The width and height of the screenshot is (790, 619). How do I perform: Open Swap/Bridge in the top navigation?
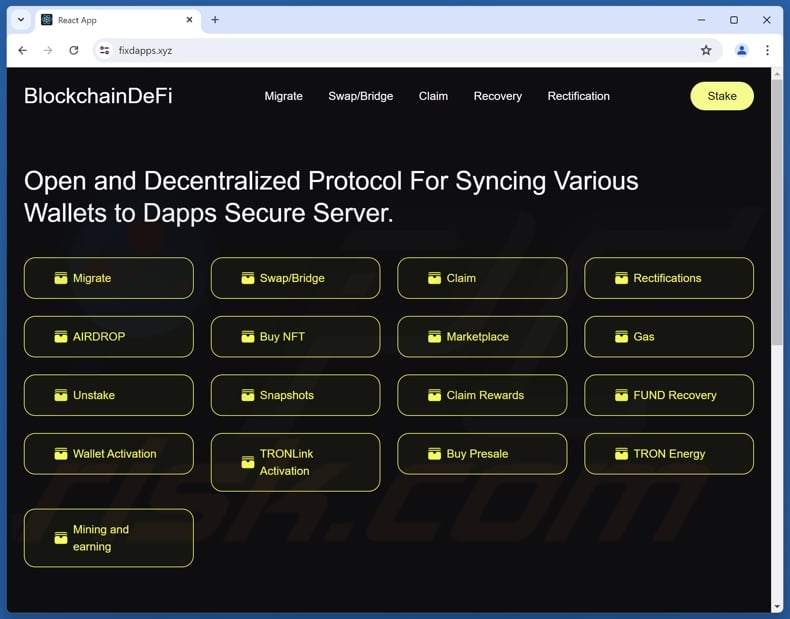[361, 96]
